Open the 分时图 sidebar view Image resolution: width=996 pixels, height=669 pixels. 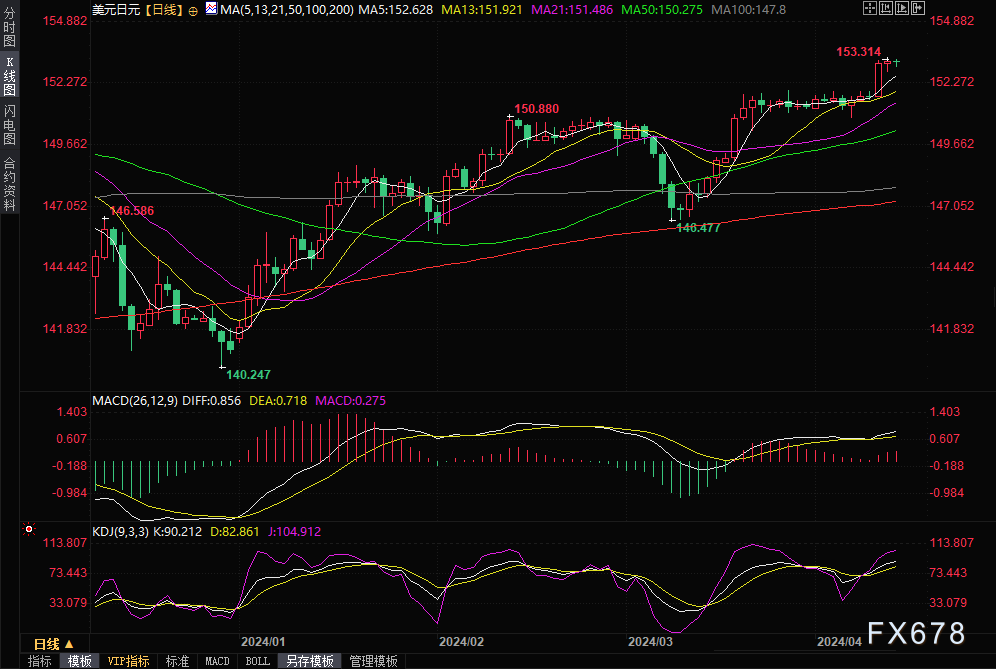pyautogui.click(x=10, y=29)
